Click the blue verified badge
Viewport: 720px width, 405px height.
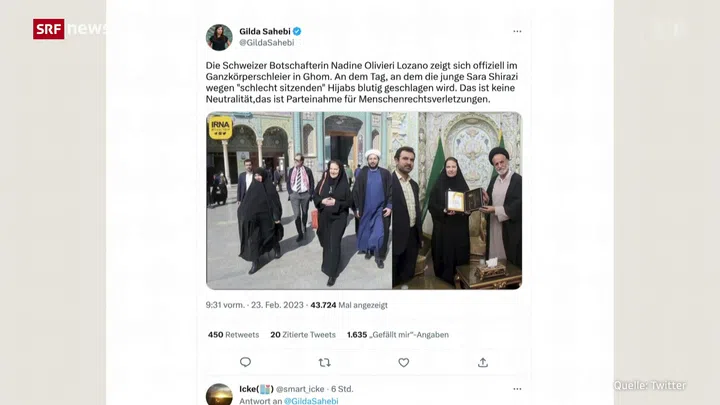pos(297,31)
